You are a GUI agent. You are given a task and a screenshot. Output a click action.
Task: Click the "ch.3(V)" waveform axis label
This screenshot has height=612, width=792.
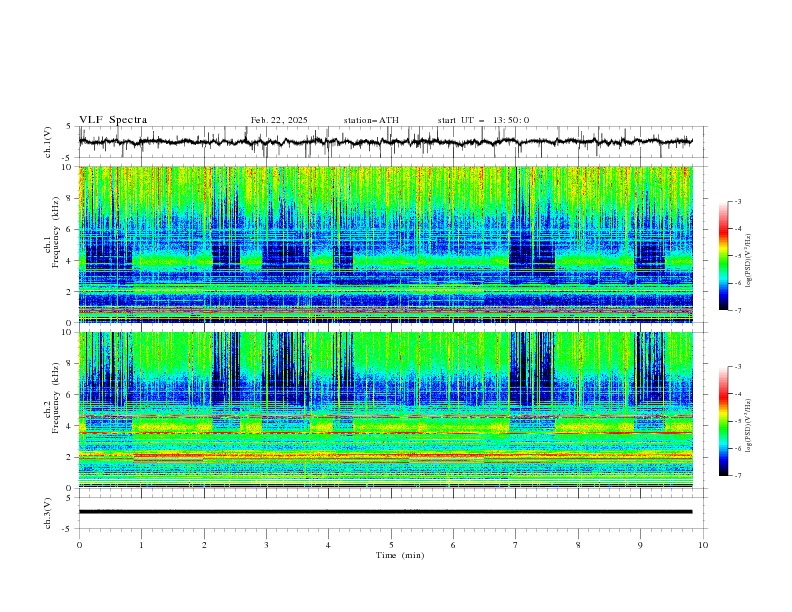[x=48, y=513]
